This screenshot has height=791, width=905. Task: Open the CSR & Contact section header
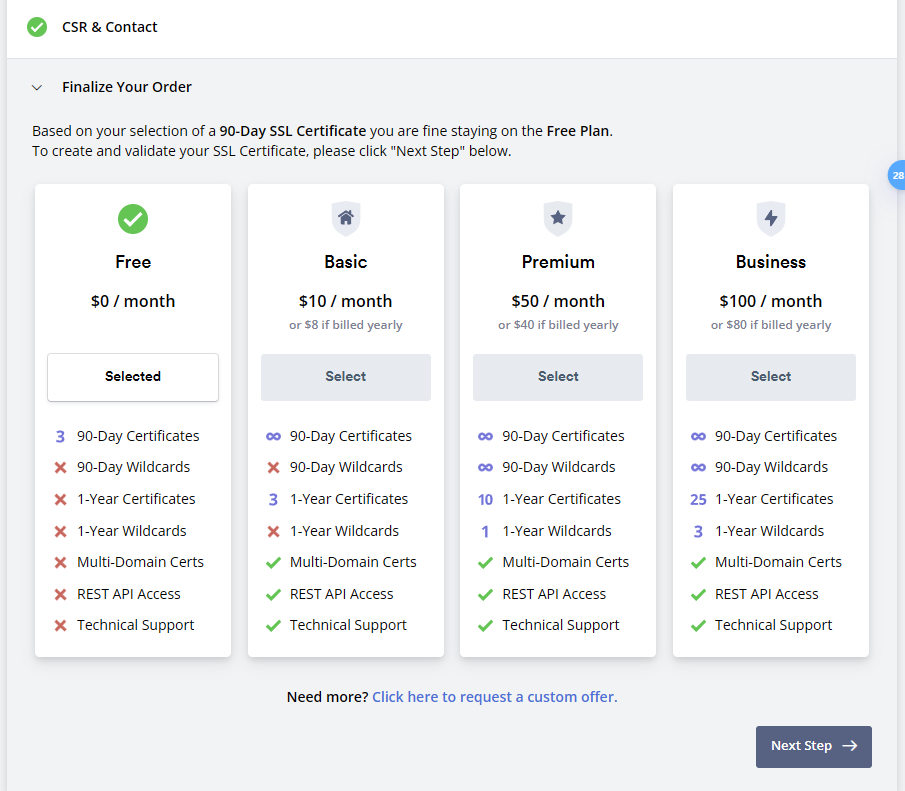tap(110, 27)
